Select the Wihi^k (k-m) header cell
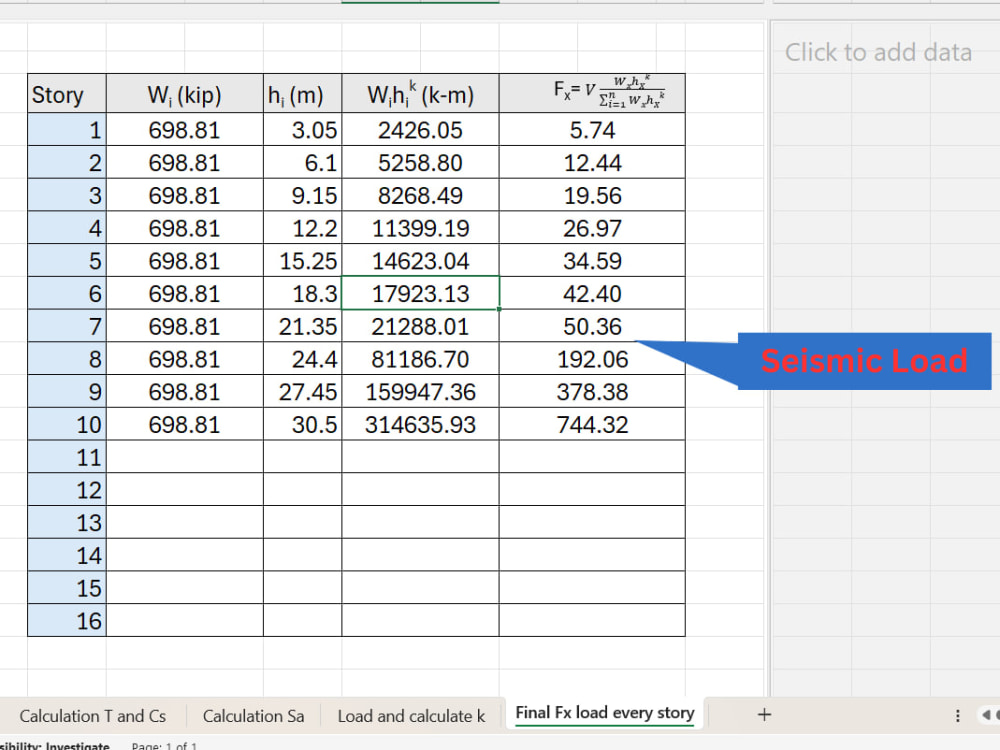1000x750 pixels. [420, 94]
